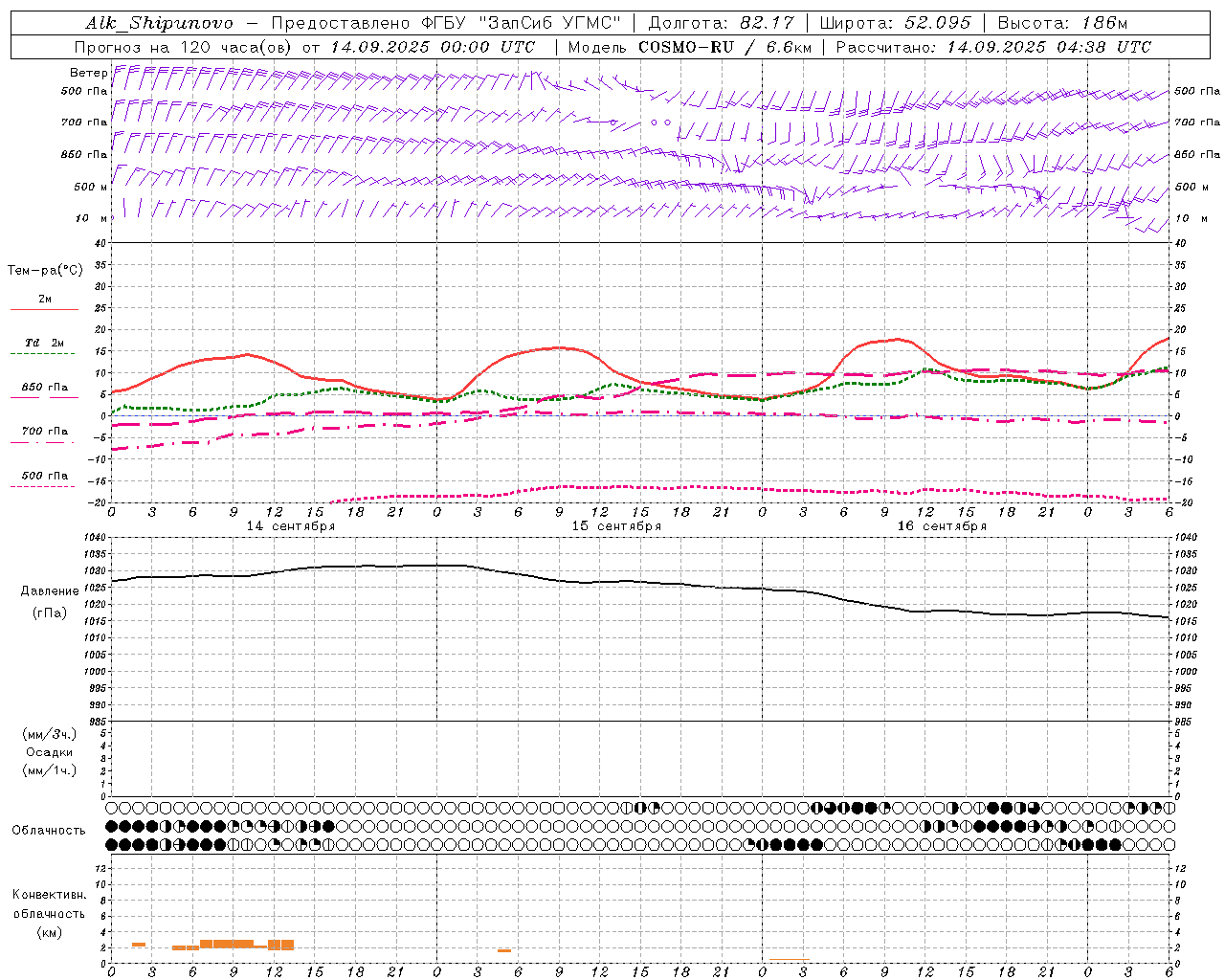Click the thin orange convective bar on 16 September

point(790,959)
